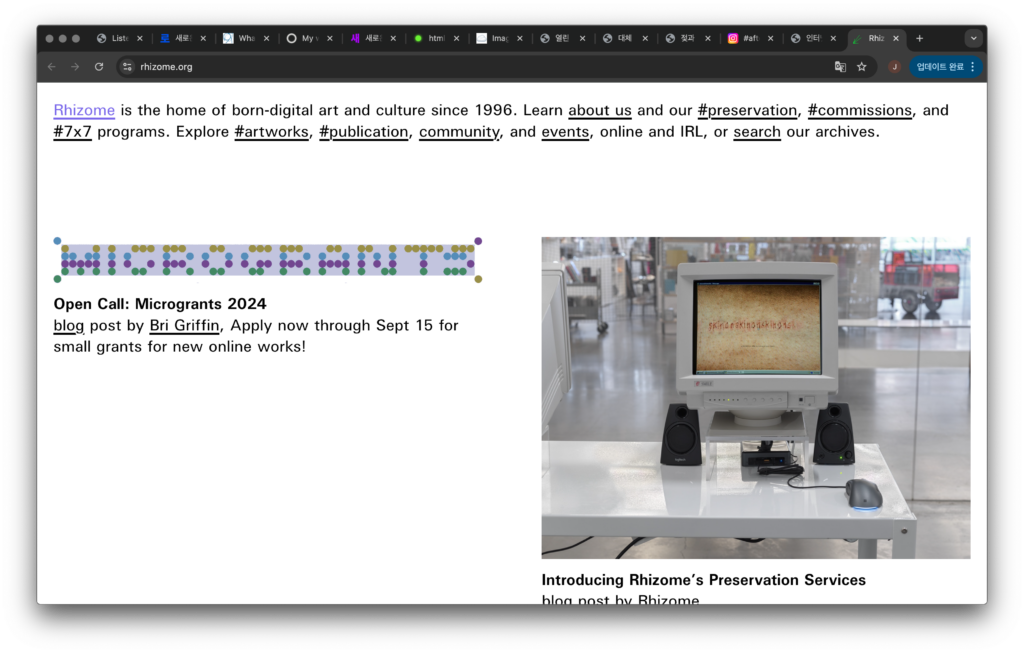The width and height of the screenshot is (1024, 653).
Task: Open the translate page icon
Action: [x=840, y=67]
